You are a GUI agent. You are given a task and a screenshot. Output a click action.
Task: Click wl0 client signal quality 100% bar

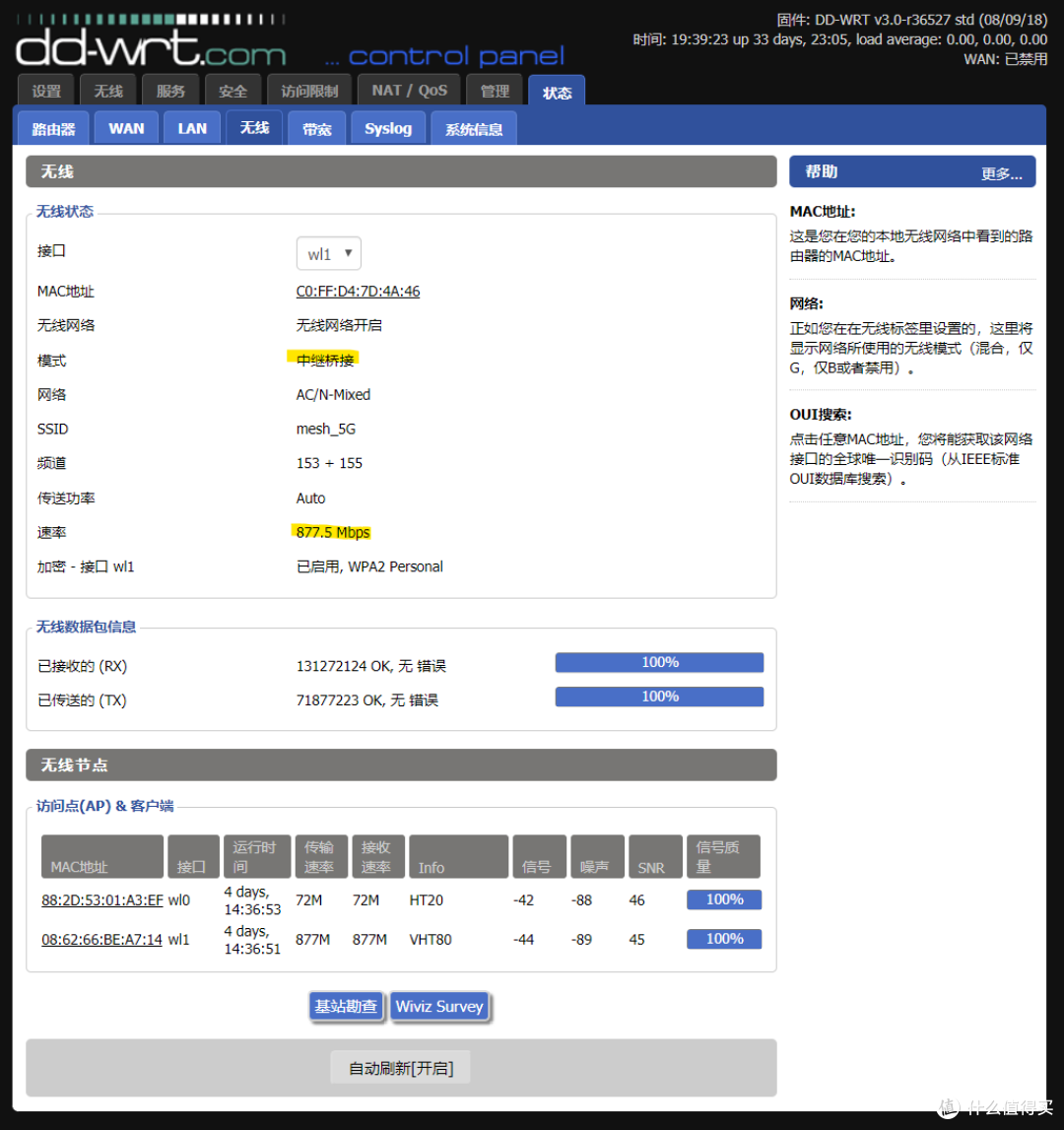(x=724, y=899)
